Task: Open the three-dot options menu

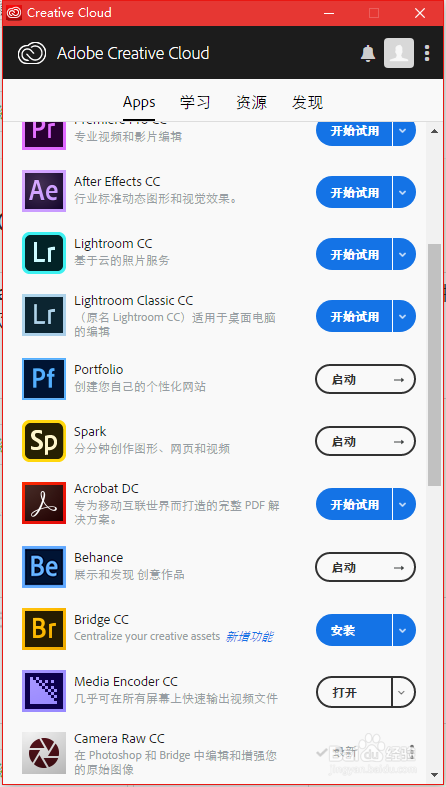Action: (x=427, y=53)
